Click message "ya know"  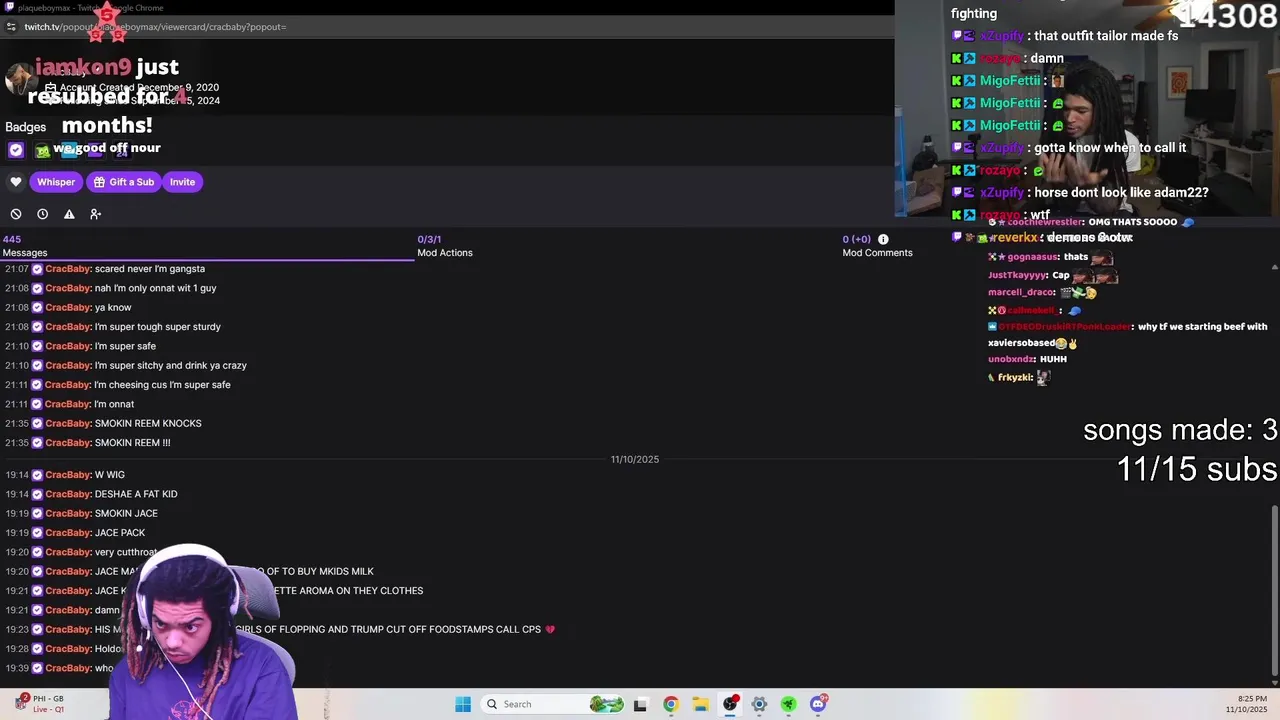tap(113, 308)
